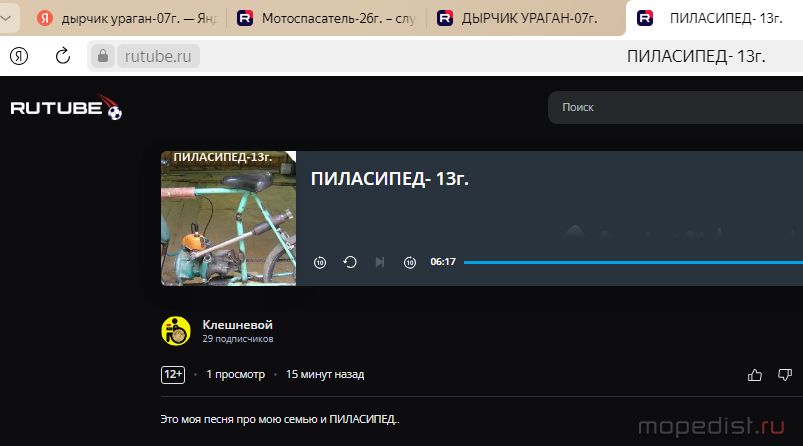This screenshot has height=446, width=803.
Task: Reload the rutube.ru page
Action: (x=62, y=56)
